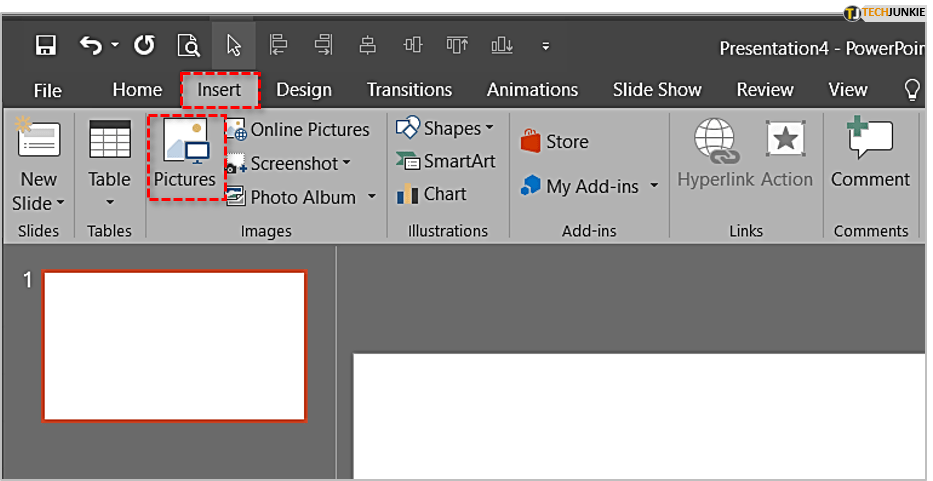
Task: Open the Shapes gallery dropdown
Action: click(489, 128)
